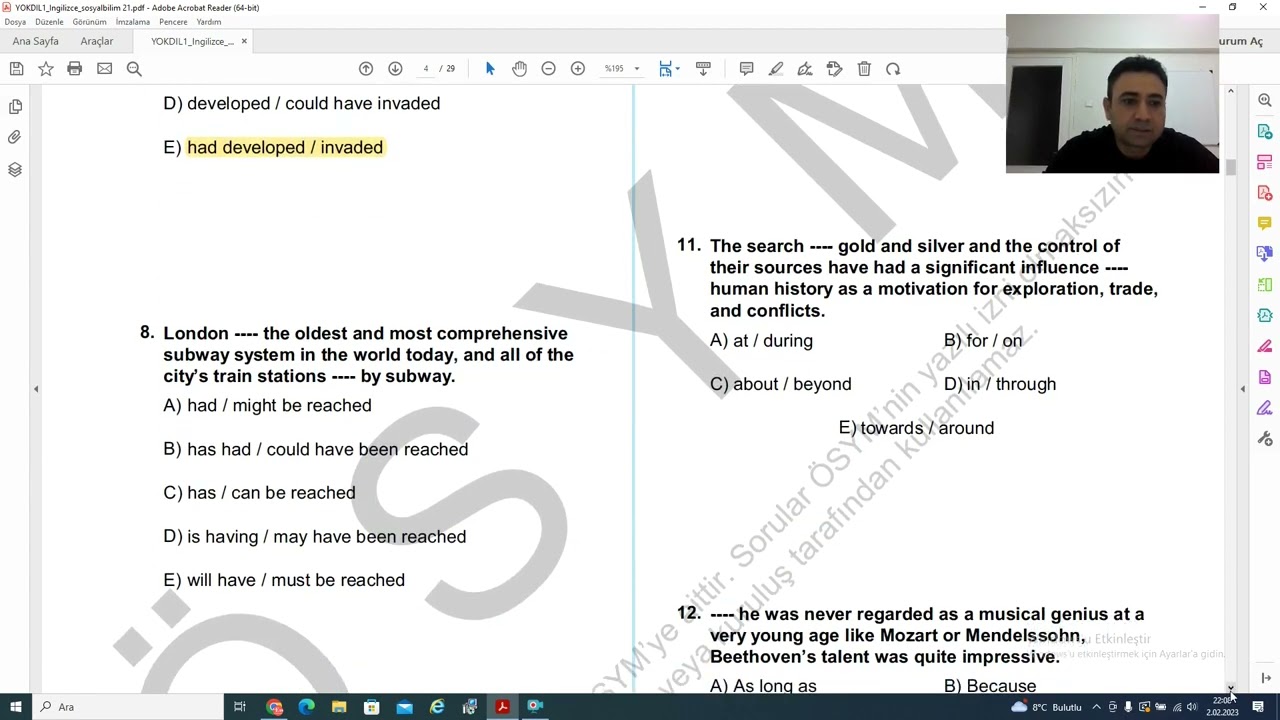This screenshot has height=720, width=1280.
Task: Zoom out with the minus button
Action: click(548, 69)
